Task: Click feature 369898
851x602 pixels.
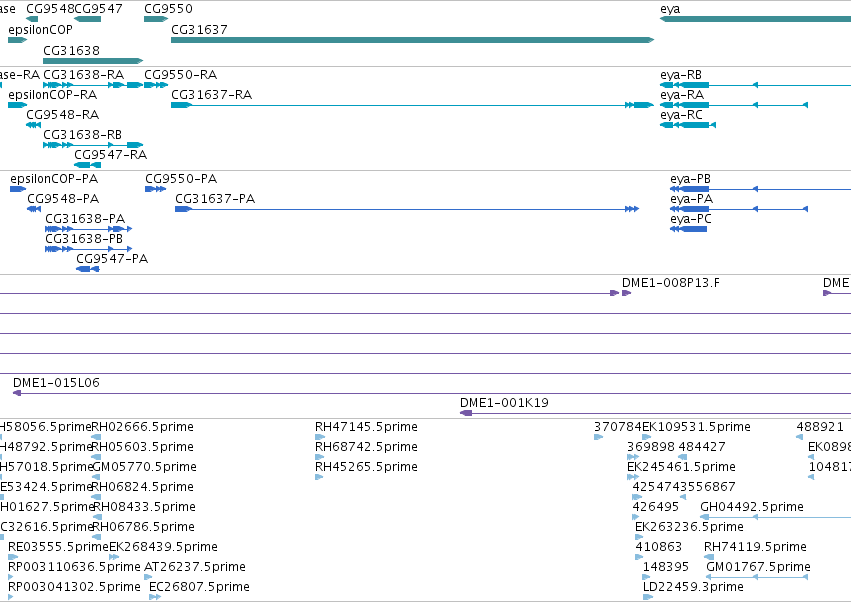Action: (633, 457)
